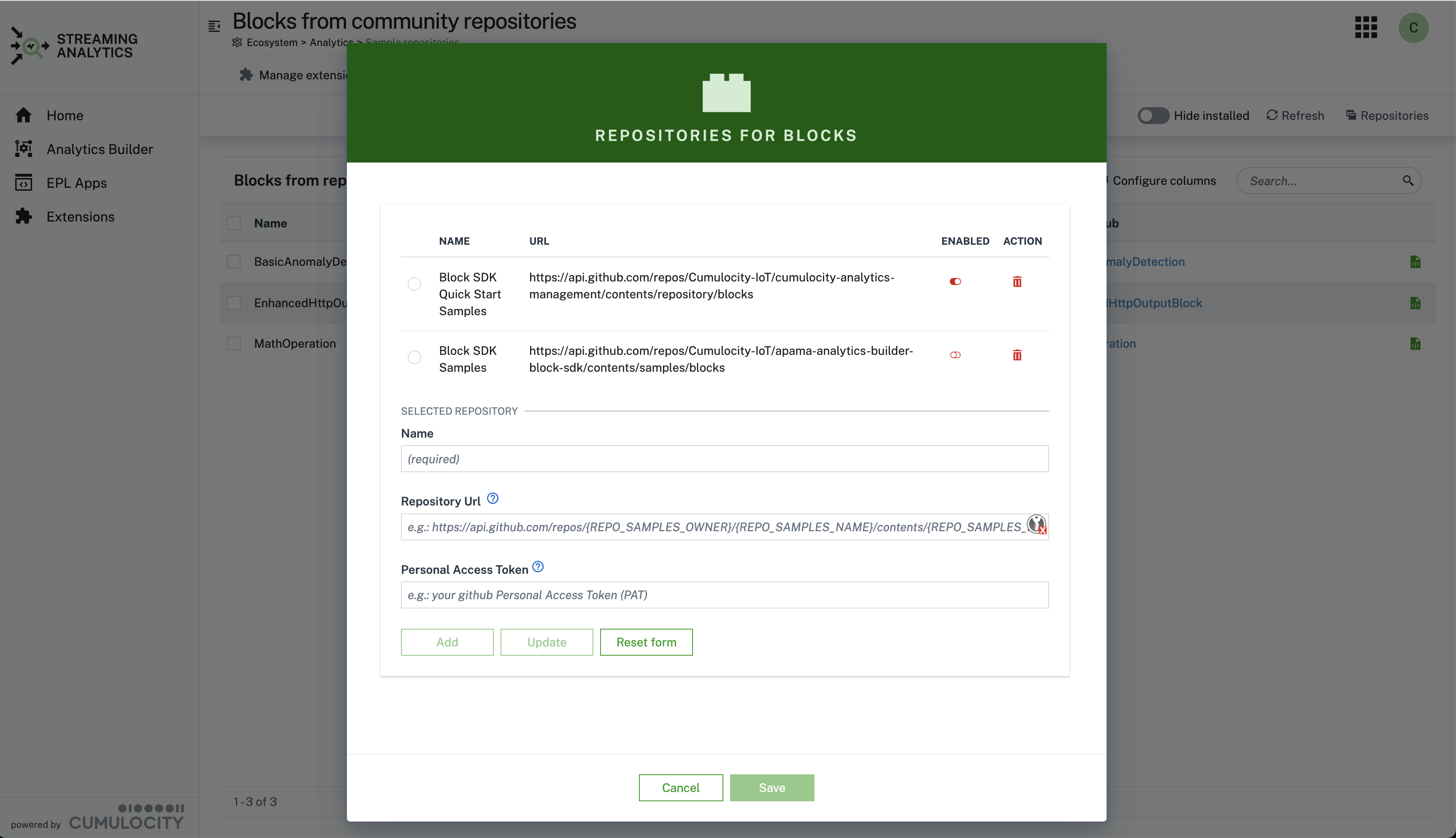Open code file icon for HttpOutputBlock row
Screen dimensions: 1456x838
[x=1416, y=303]
